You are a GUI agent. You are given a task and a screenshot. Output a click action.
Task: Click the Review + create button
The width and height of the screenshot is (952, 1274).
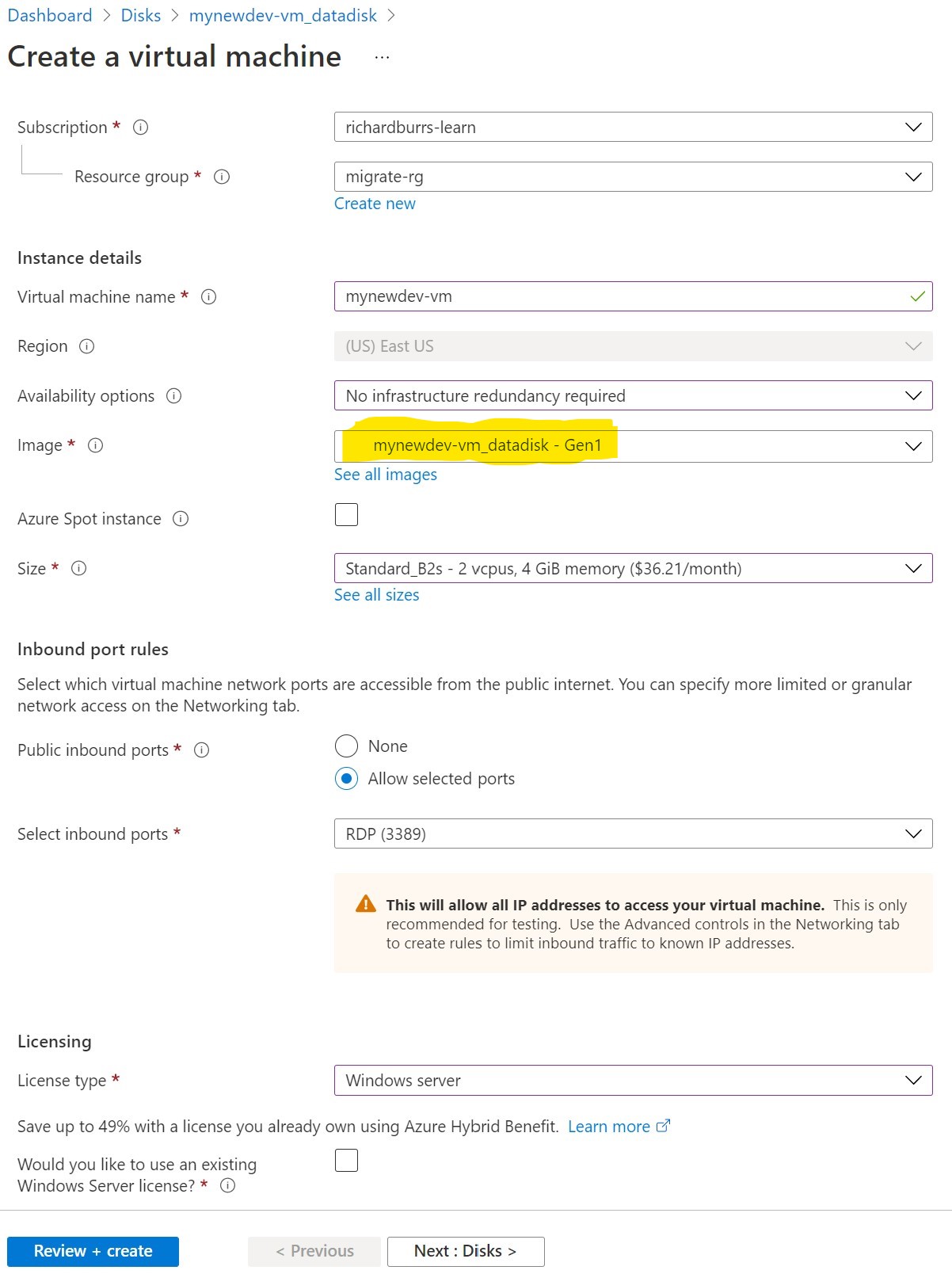pyautogui.click(x=94, y=1251)
